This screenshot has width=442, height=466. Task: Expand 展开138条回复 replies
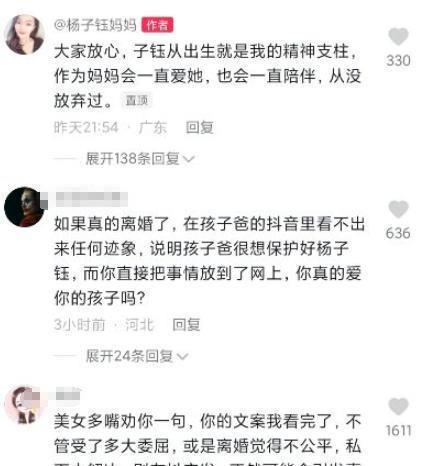pyautogui.click(x=133, y=159)
